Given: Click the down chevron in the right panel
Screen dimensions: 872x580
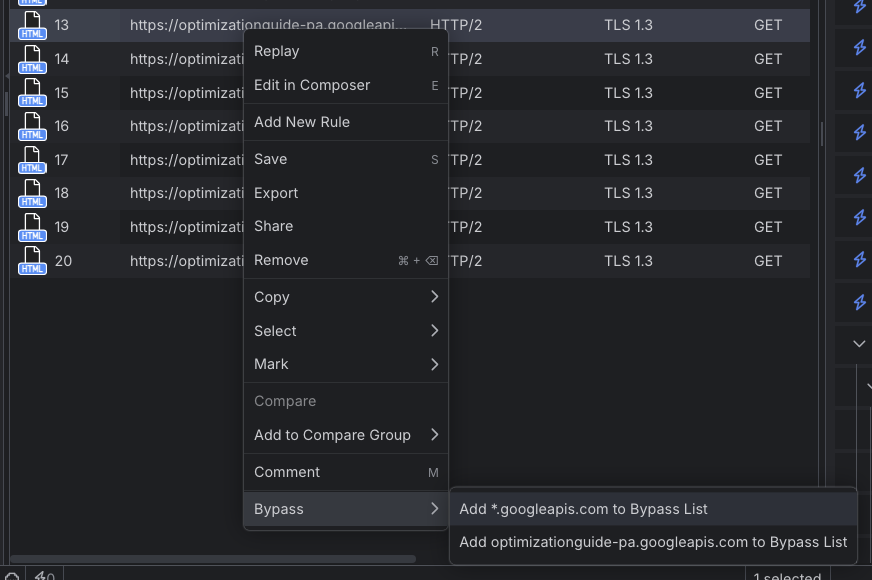Looking at the screenshot, I should point(859,344).
